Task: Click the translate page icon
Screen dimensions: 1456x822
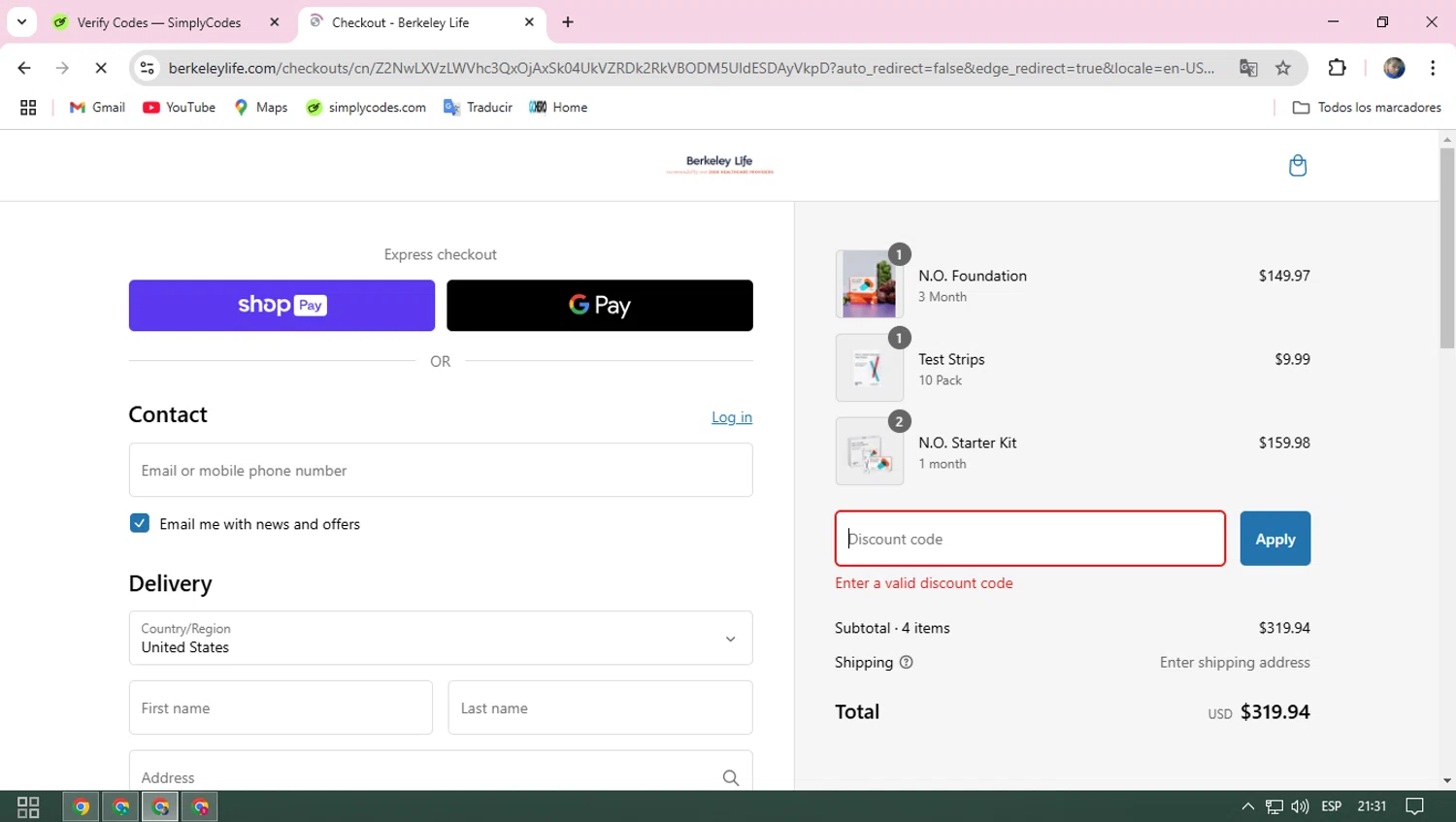Action: (x=1248, y=68)
